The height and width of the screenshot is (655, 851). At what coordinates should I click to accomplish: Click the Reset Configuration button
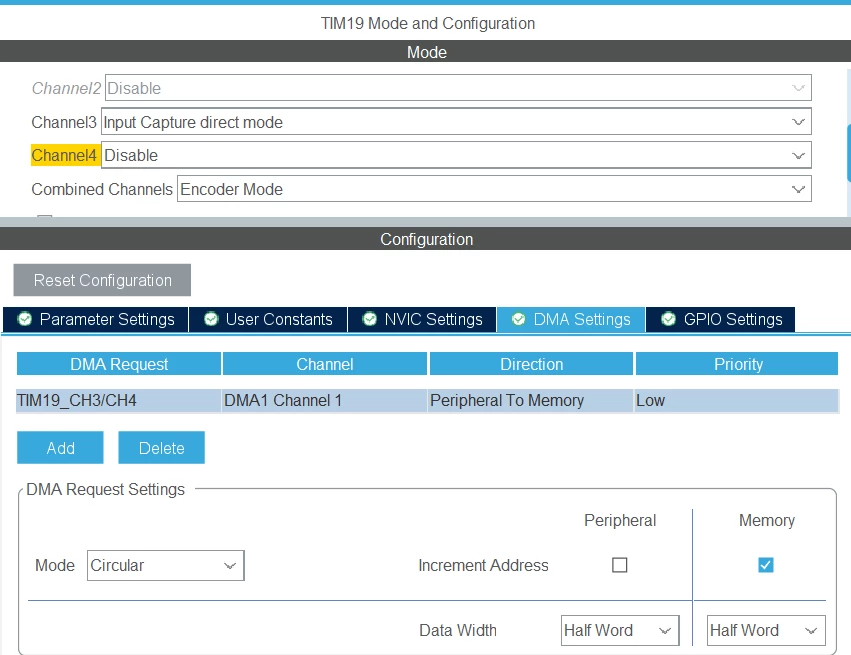[x=102, y=280]
